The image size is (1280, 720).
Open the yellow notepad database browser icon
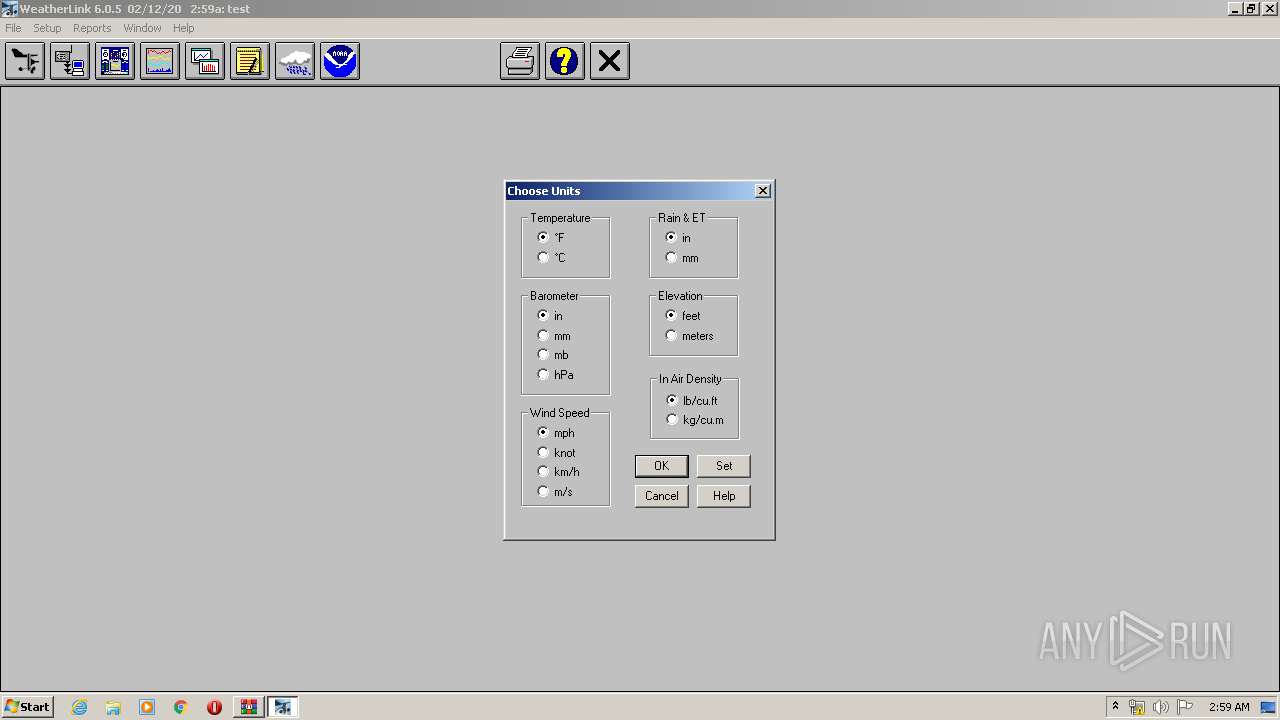tap(250, 61)
